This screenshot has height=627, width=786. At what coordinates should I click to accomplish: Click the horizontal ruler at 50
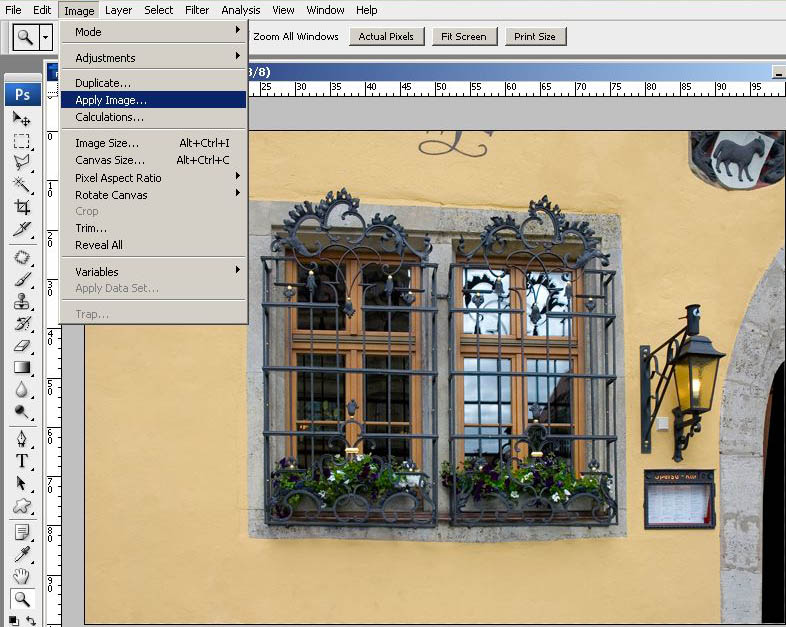(441, 88)
